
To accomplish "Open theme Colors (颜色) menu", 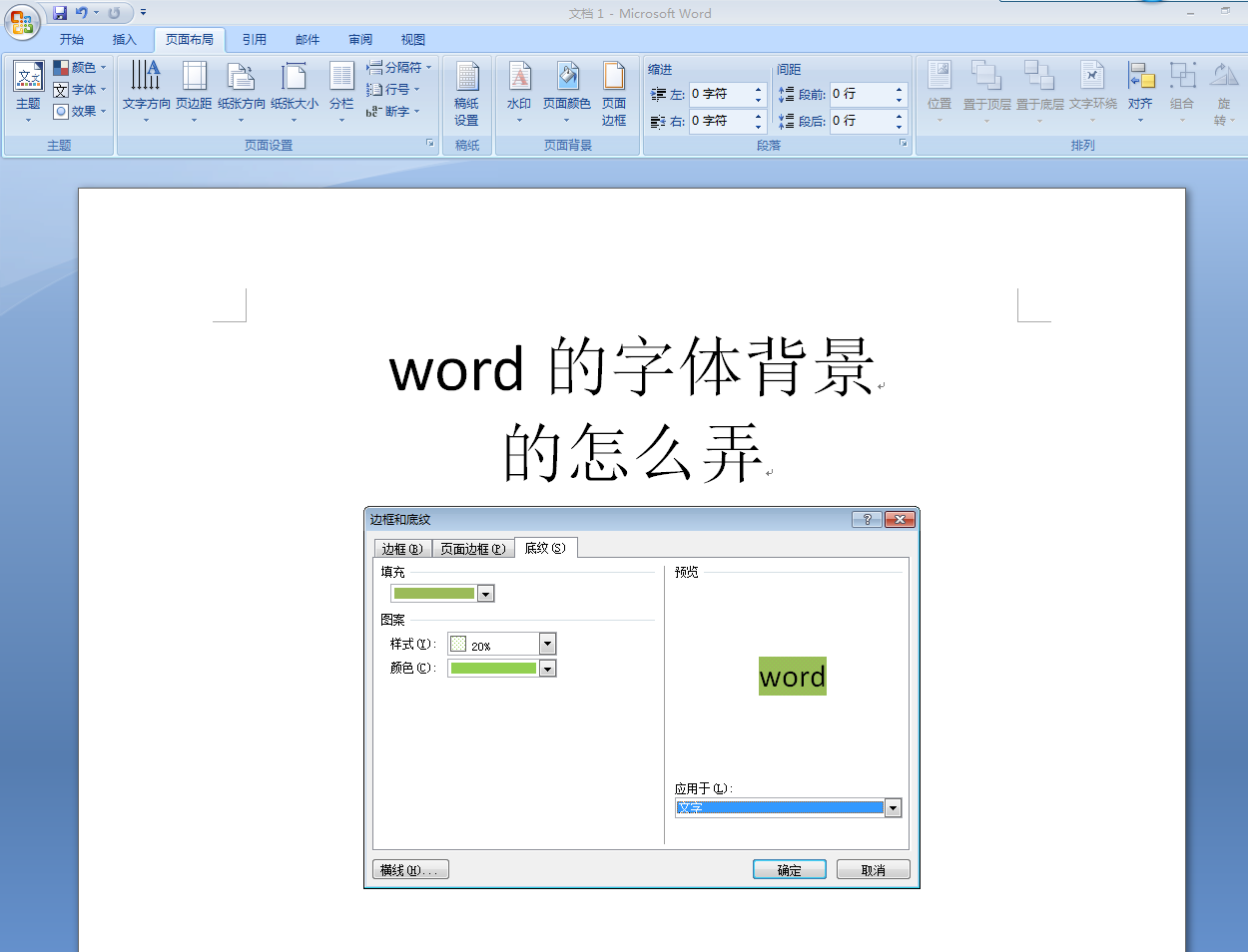I will tap(80, 68).
